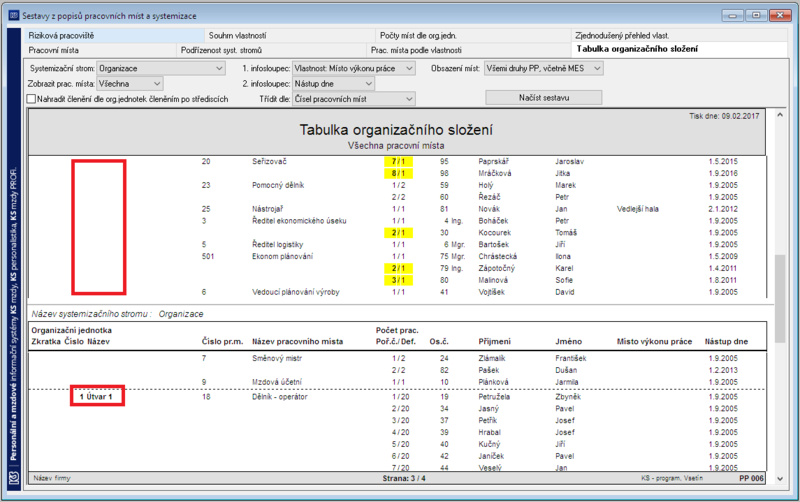The image size is (800, 502).
Task: Open Podřízenost syst. stromů tab
Action: click(272, 50)
